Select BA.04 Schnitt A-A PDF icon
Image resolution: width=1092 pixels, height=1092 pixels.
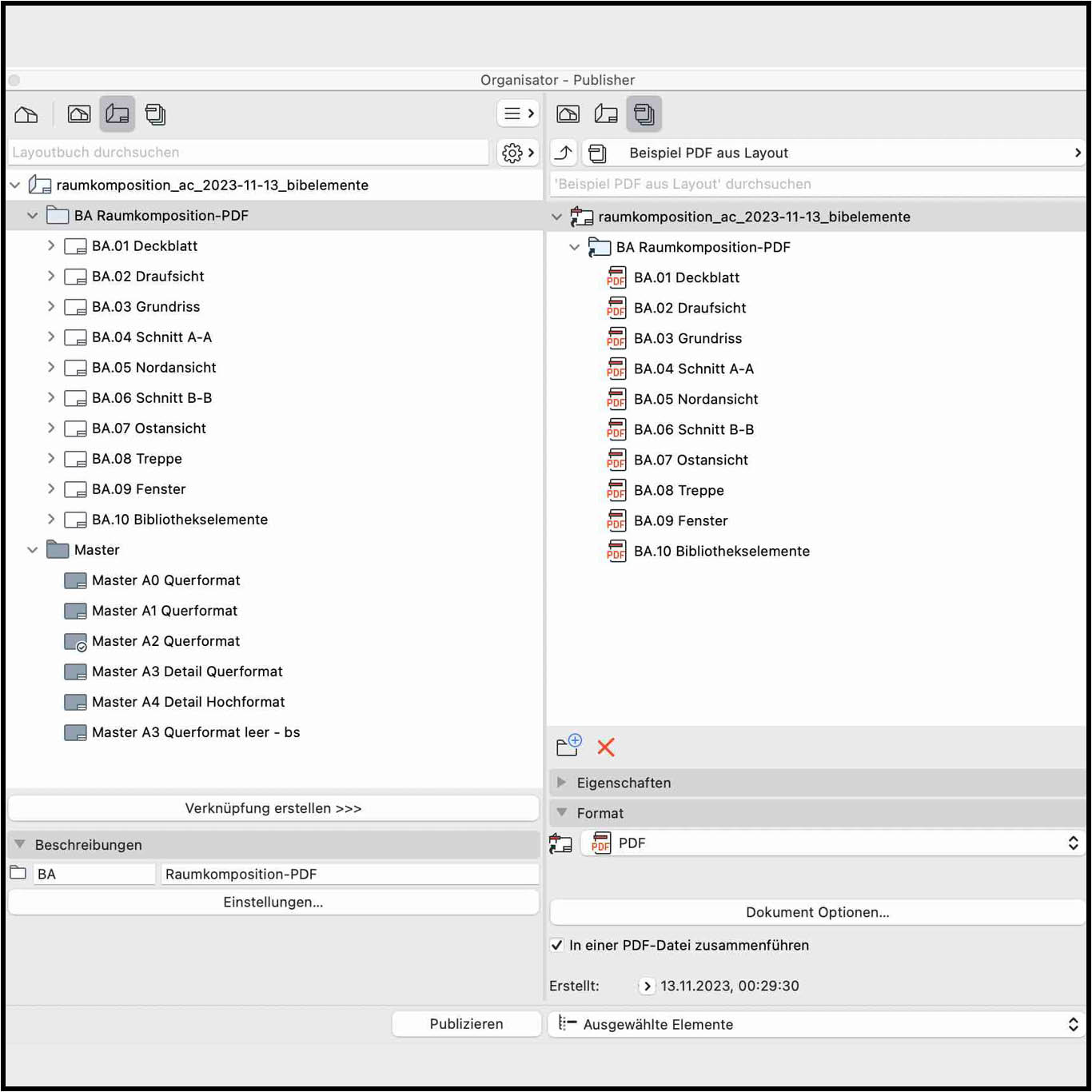[x=616, y=369]
